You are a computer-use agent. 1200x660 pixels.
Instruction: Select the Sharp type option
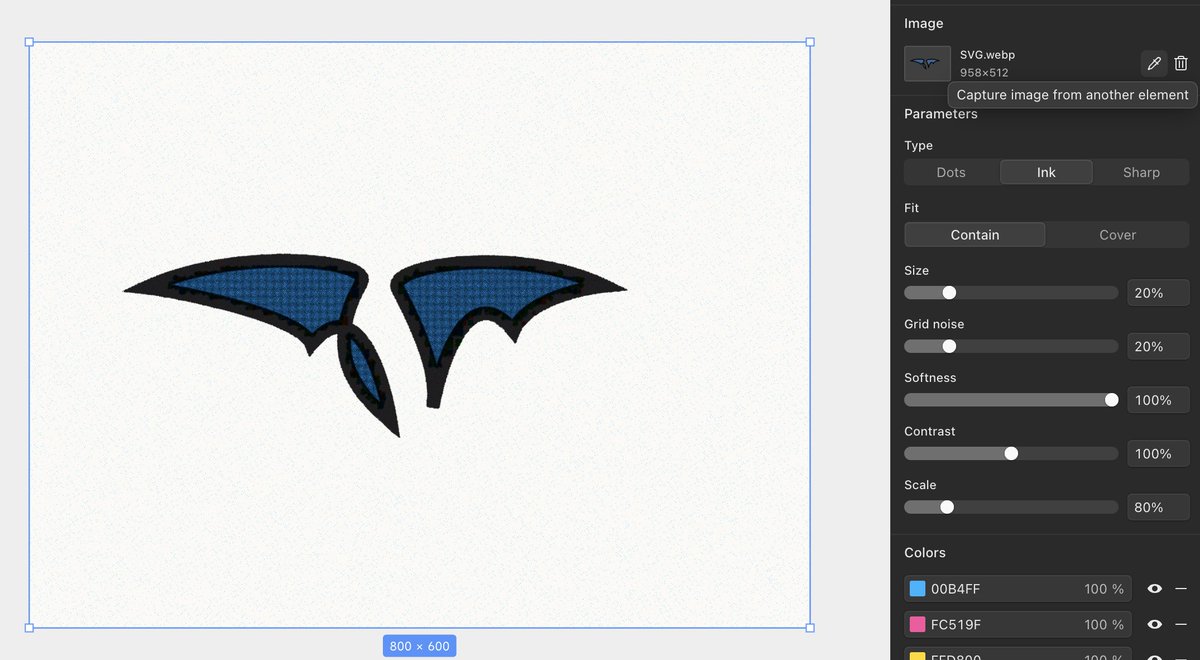(1141, 172)
